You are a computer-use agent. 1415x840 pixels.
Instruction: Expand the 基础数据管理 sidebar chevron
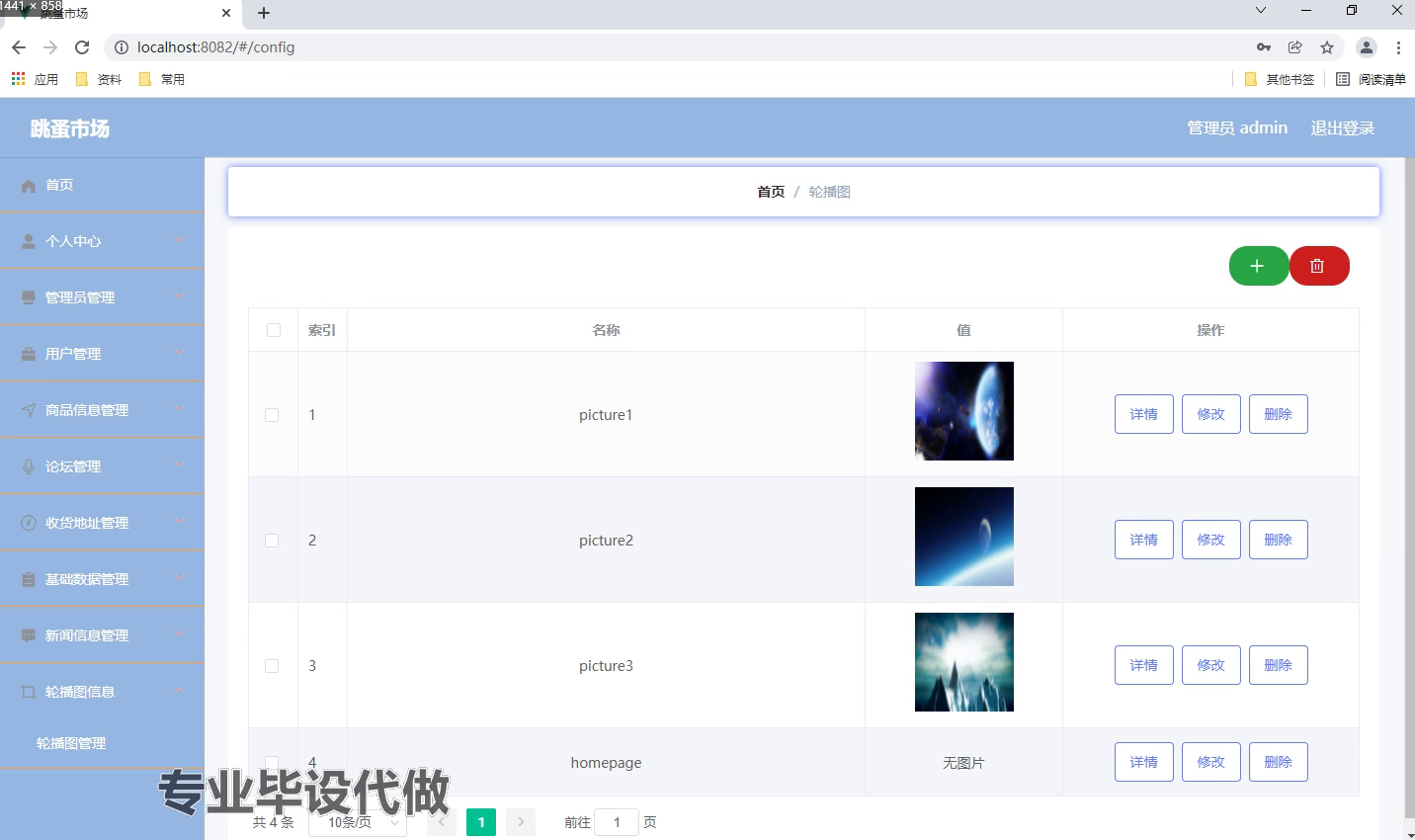[x=179, y=578]
